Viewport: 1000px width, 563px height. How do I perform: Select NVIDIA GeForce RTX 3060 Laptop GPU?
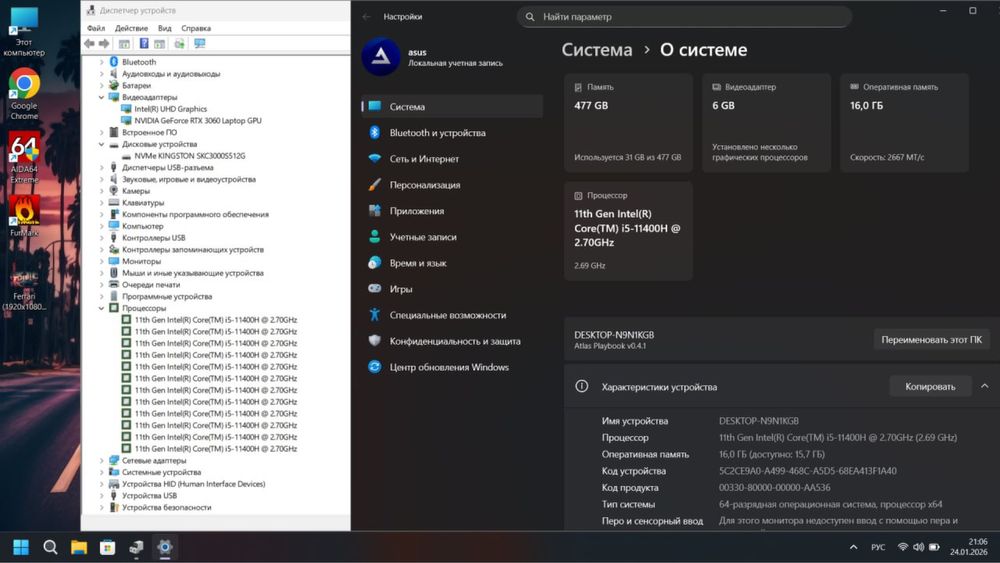click(198, 121)
